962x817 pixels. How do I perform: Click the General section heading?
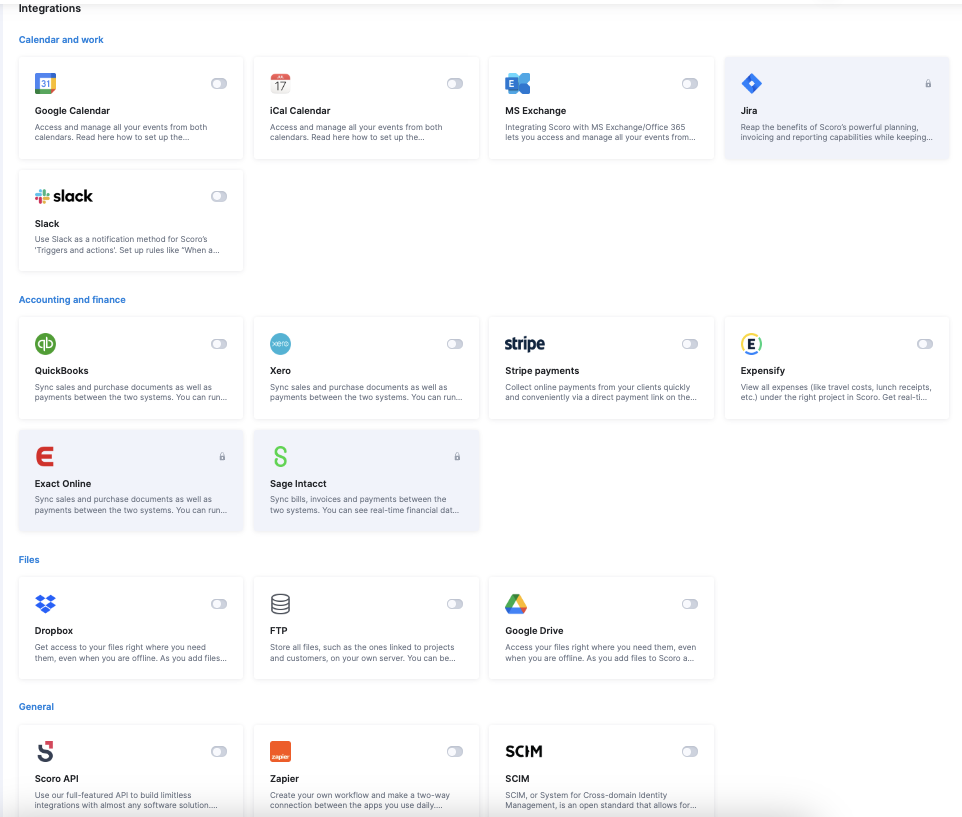click(x=36, y=707)
